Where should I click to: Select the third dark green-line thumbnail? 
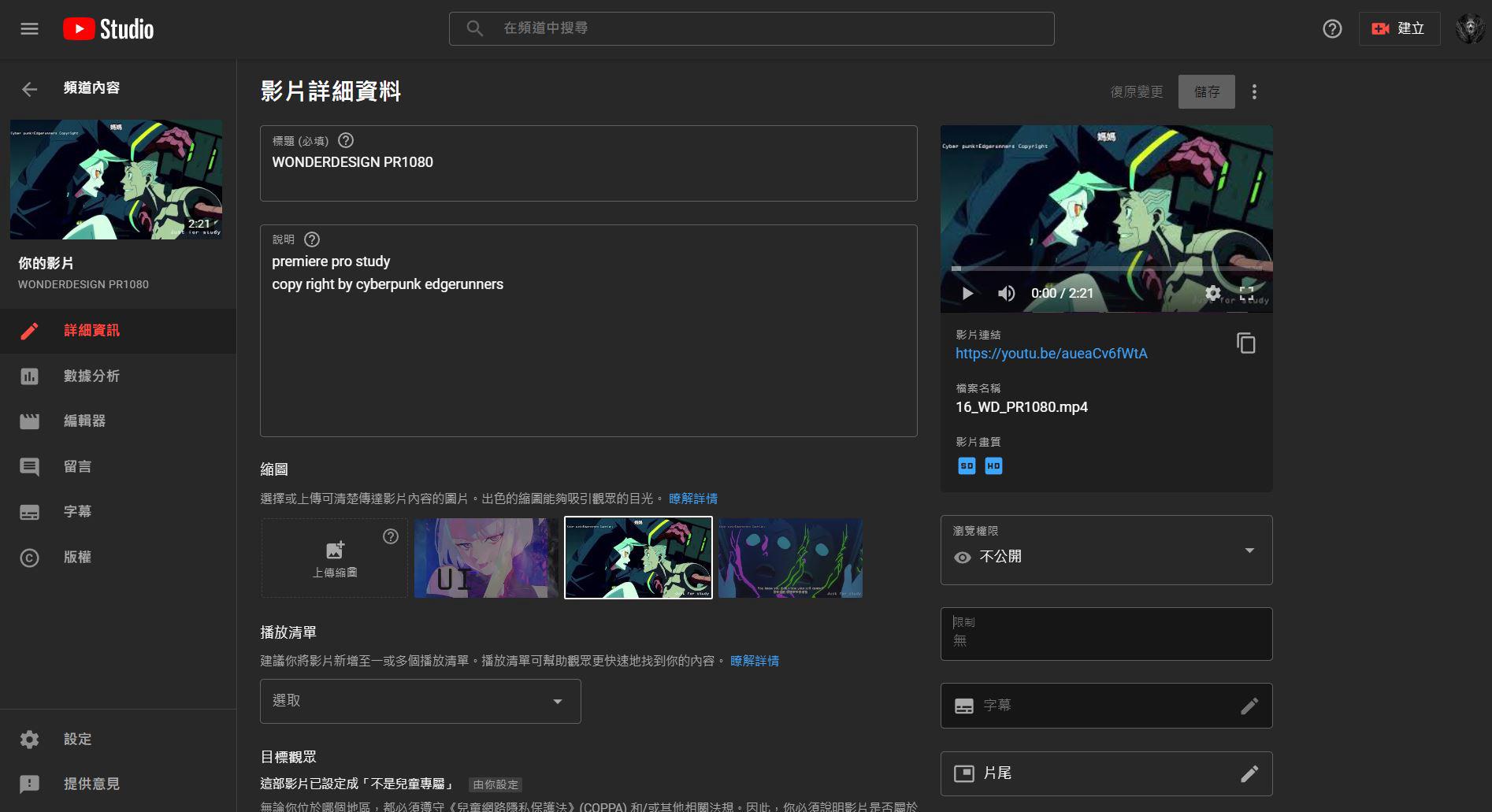(790, 558)
